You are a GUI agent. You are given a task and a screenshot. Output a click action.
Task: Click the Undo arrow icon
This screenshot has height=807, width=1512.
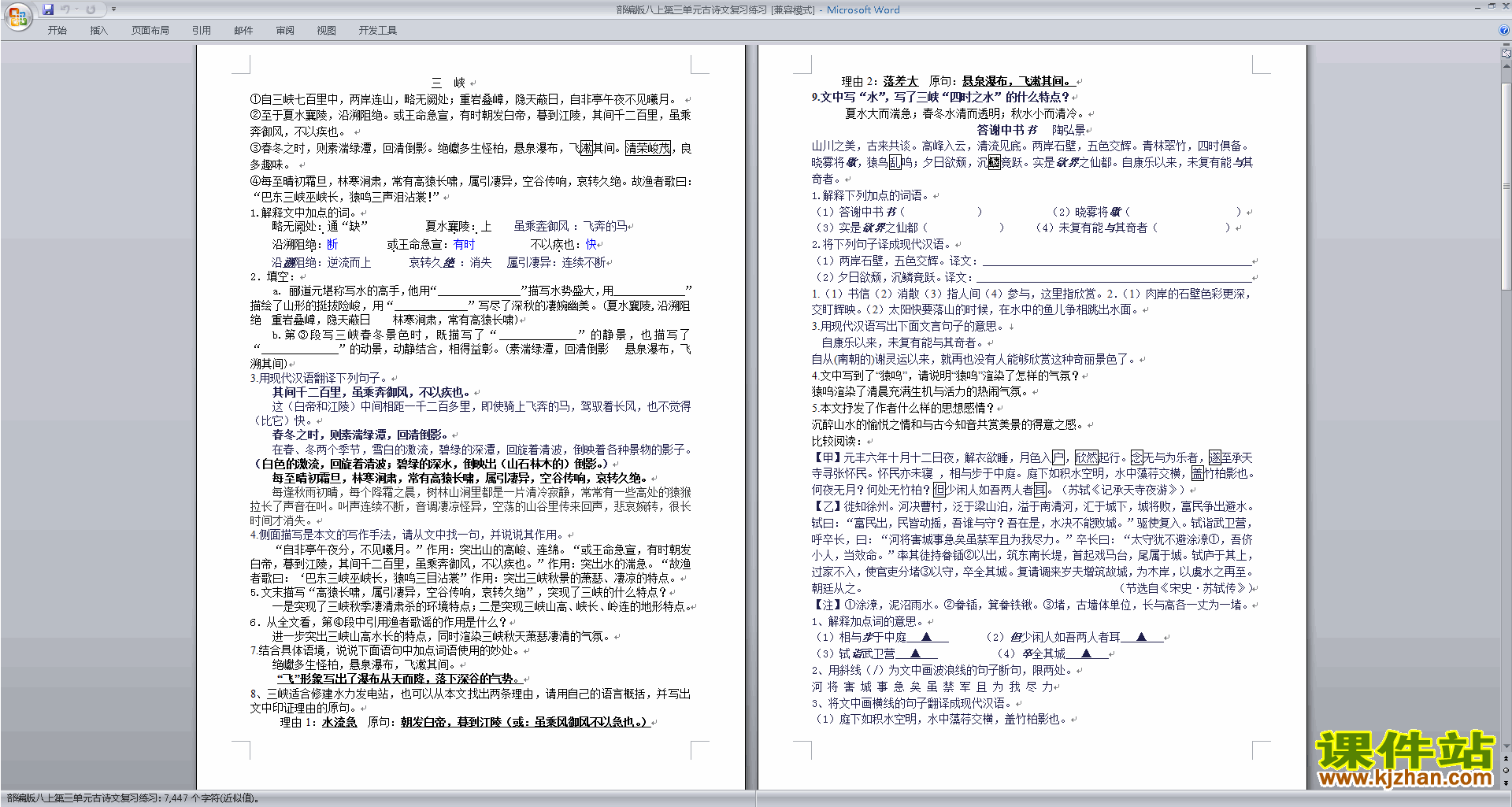coord(65,9)
